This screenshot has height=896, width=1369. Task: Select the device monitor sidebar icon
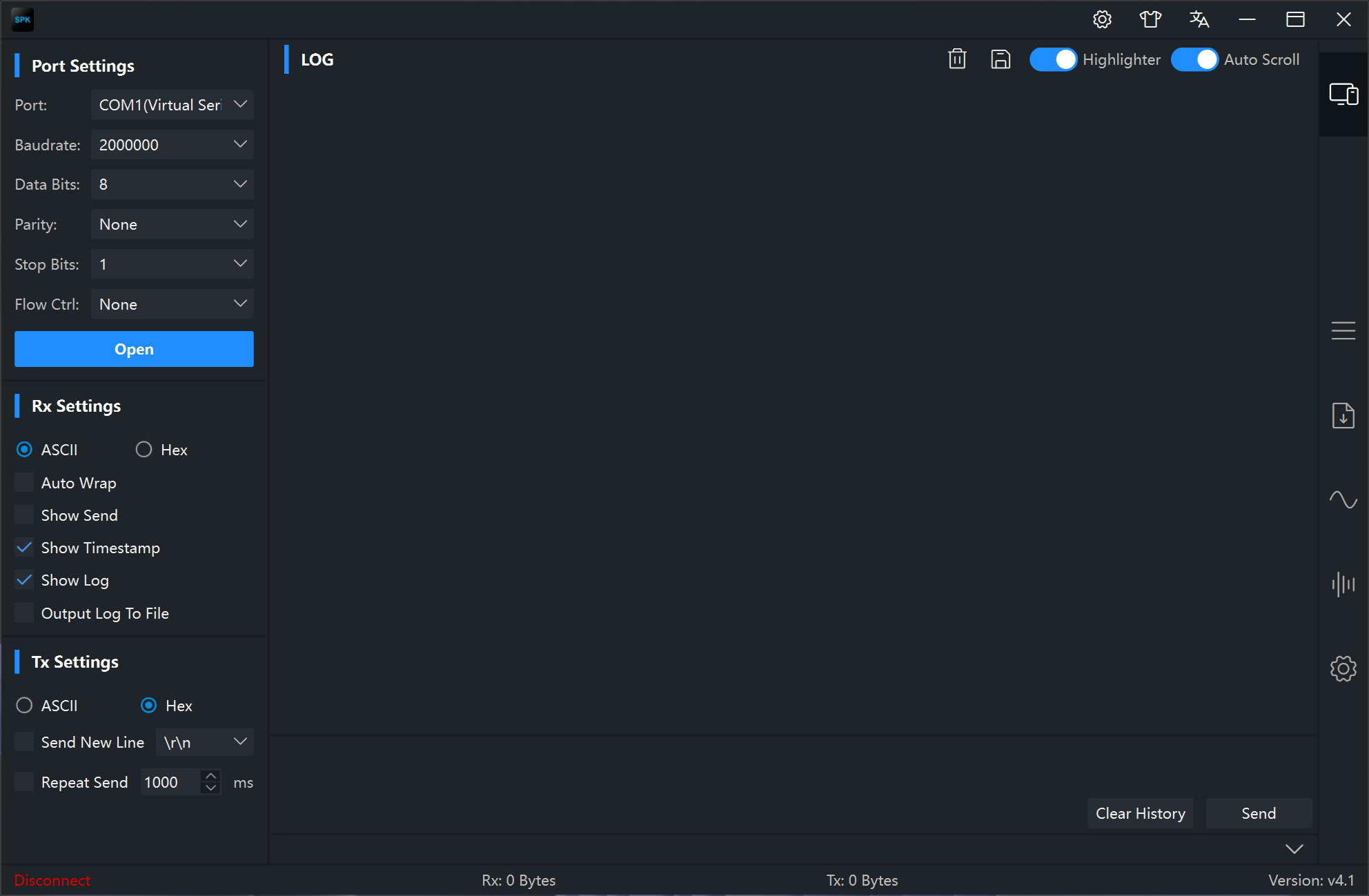coord(1343,94)
